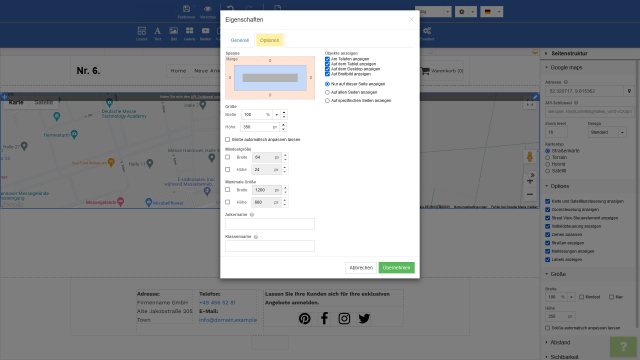640x360 pixels.
Task: Select Nur auf dieser Seite anzeigen
Action: [x=327, y=84]
